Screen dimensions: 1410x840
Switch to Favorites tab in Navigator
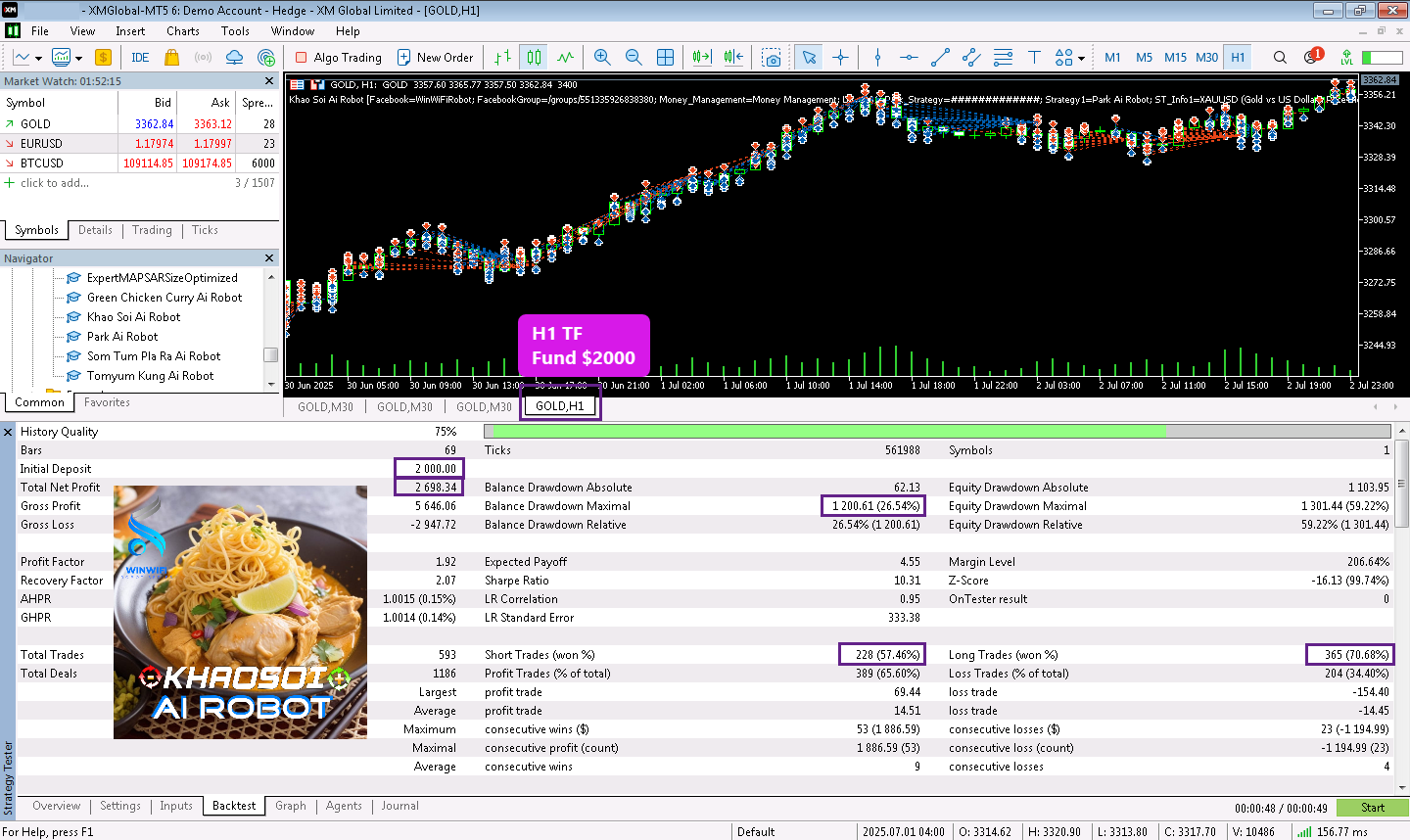tap(107, 402)
